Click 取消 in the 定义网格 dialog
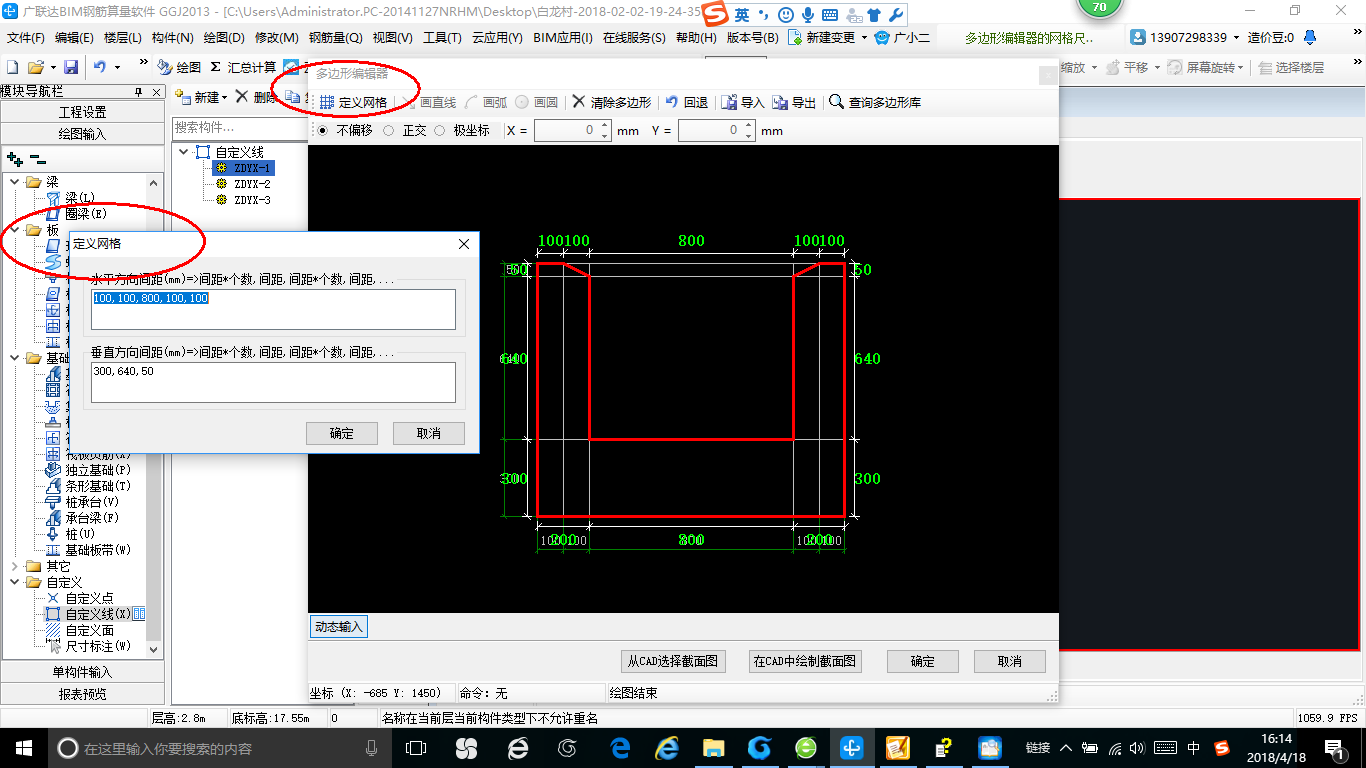 tap(428, 433)
